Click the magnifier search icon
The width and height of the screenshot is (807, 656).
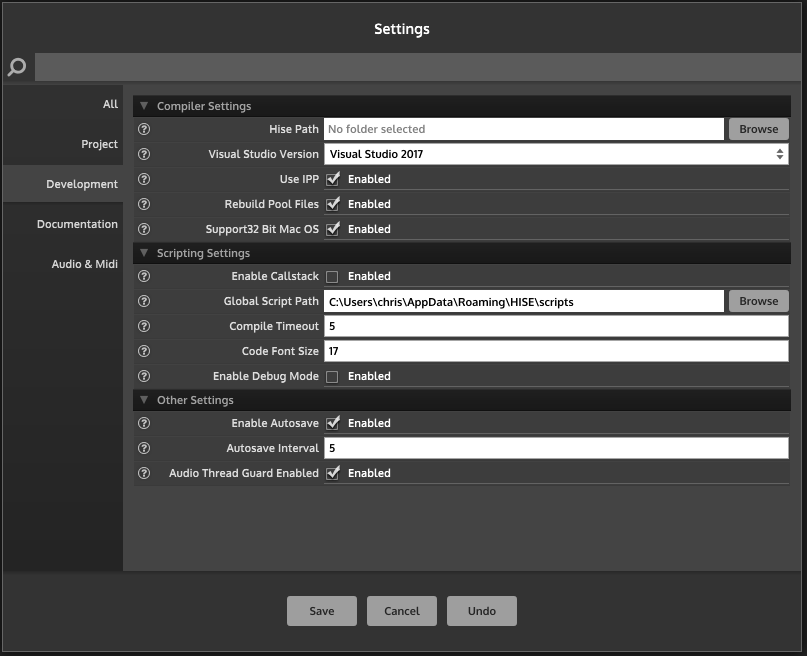point(17,67)
